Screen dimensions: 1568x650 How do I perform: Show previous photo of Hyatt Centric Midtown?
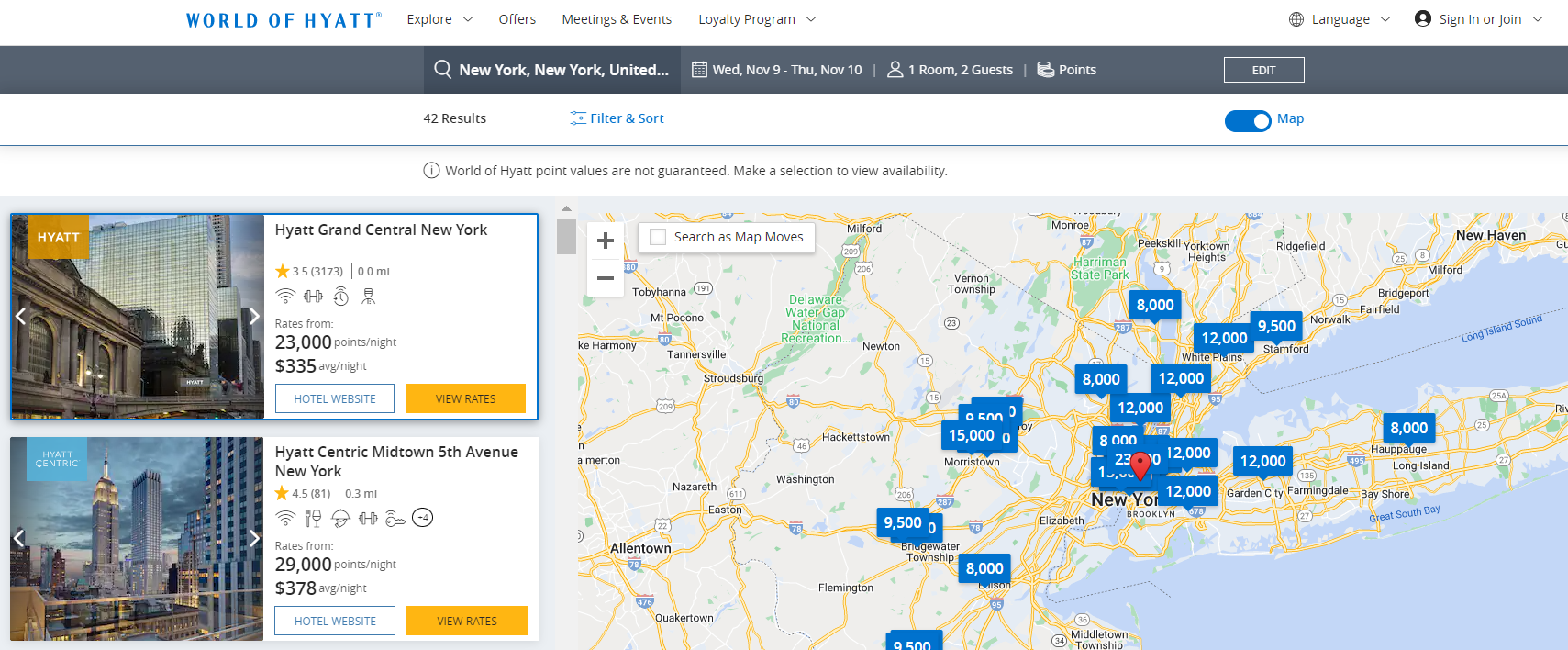point(20,539)
